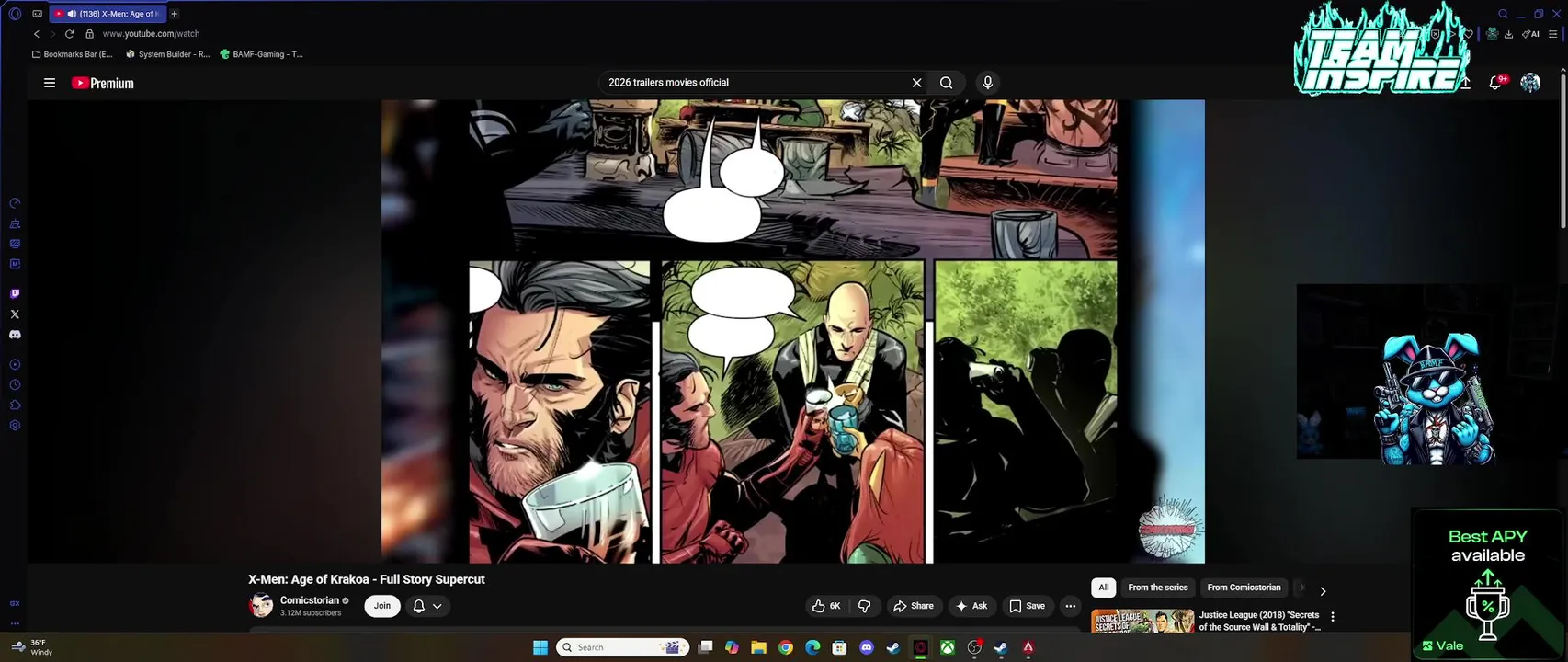Open the Comicstorian channel name link
Image resolution: width=1568 pixels, height=662 pixels.
pyautogui.click(x=310, y=600)
